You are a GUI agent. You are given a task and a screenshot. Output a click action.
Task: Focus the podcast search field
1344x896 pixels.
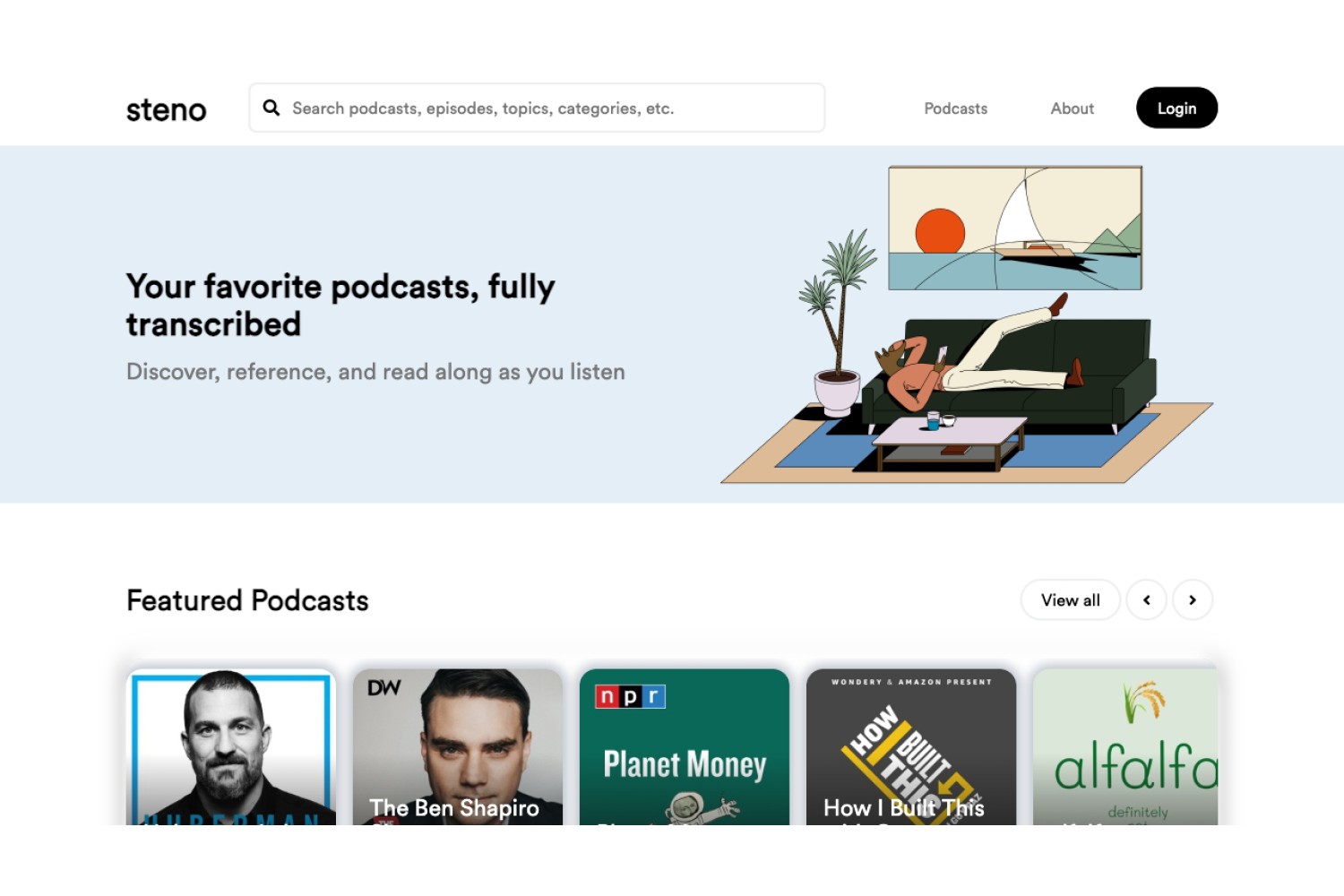537,108
